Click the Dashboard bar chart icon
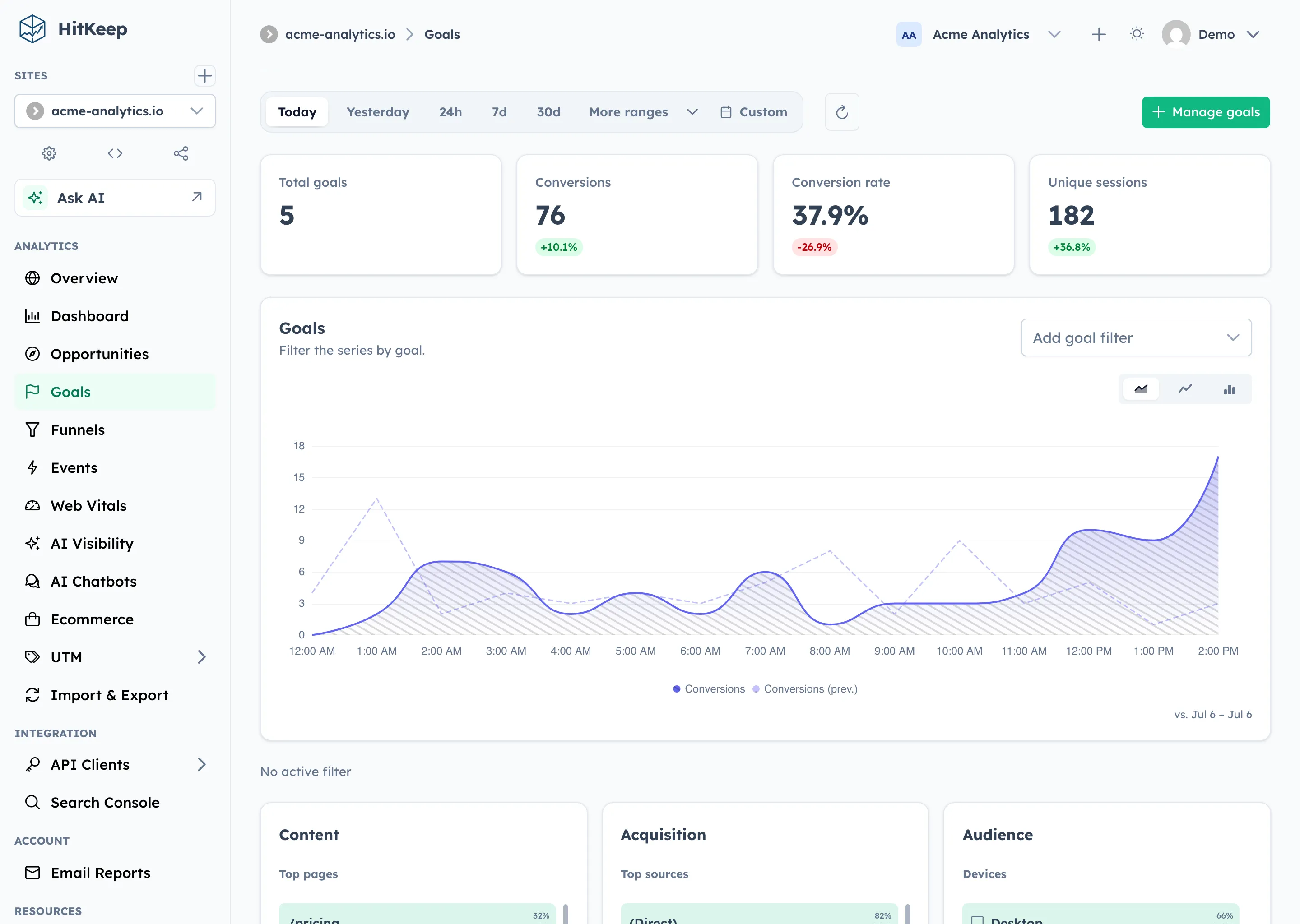The width and height of the screenshot is (1300, 924). (x=32, y=316)
